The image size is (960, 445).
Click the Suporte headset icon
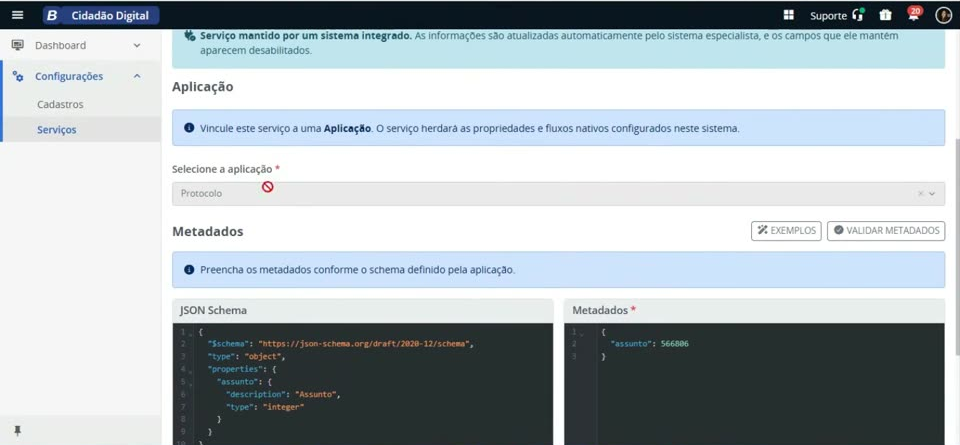coord(858,15)
